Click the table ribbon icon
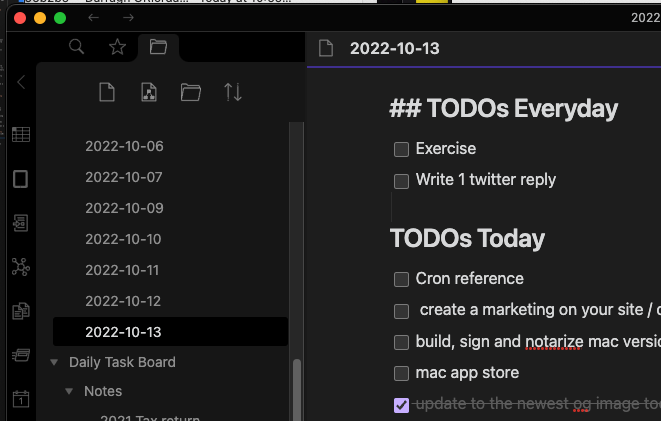Viewport: 661px width, 421px height. pyautogui.click(x=21, y=134)
